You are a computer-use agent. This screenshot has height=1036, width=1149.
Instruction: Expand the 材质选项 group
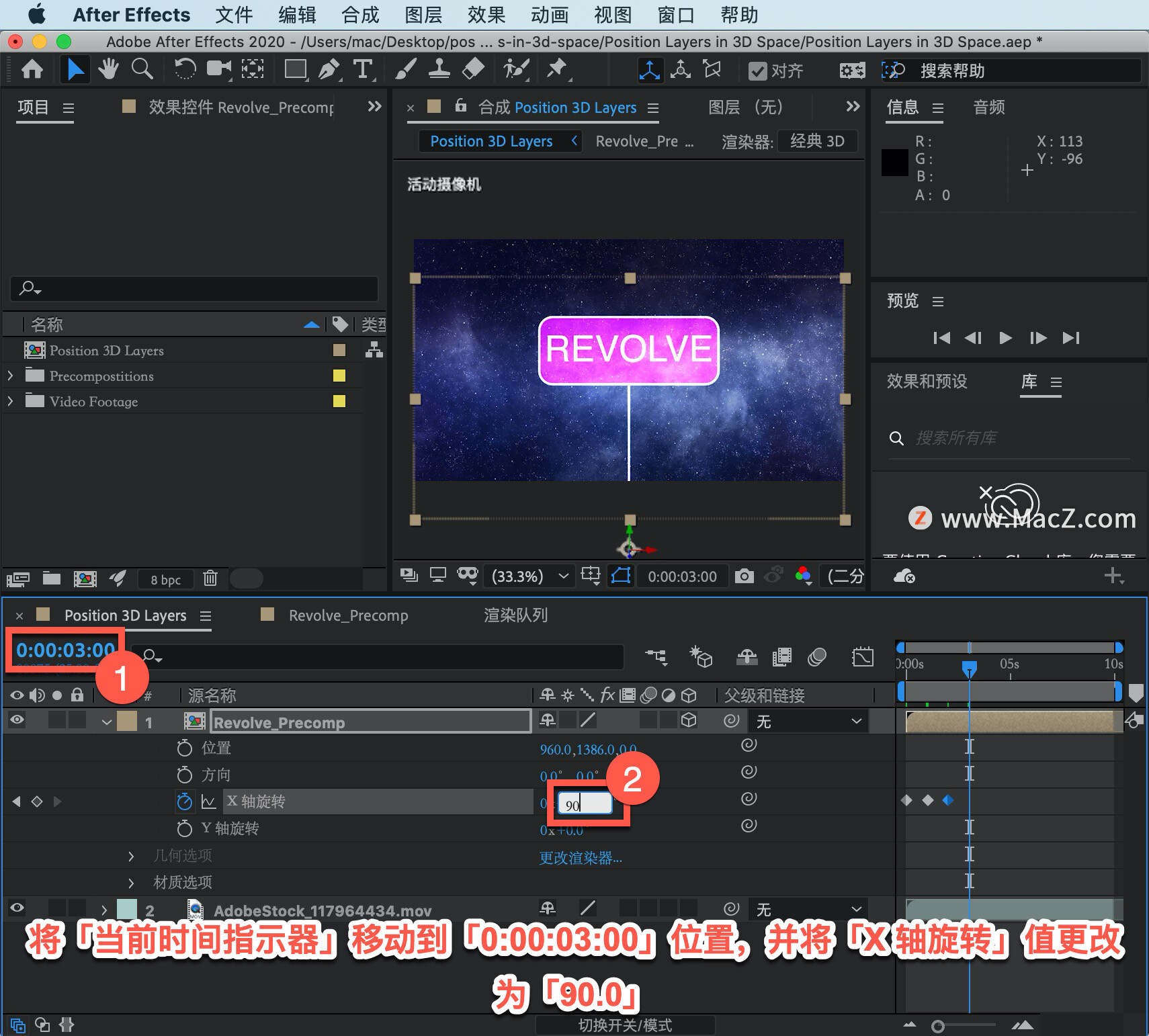tap(131, 883)
